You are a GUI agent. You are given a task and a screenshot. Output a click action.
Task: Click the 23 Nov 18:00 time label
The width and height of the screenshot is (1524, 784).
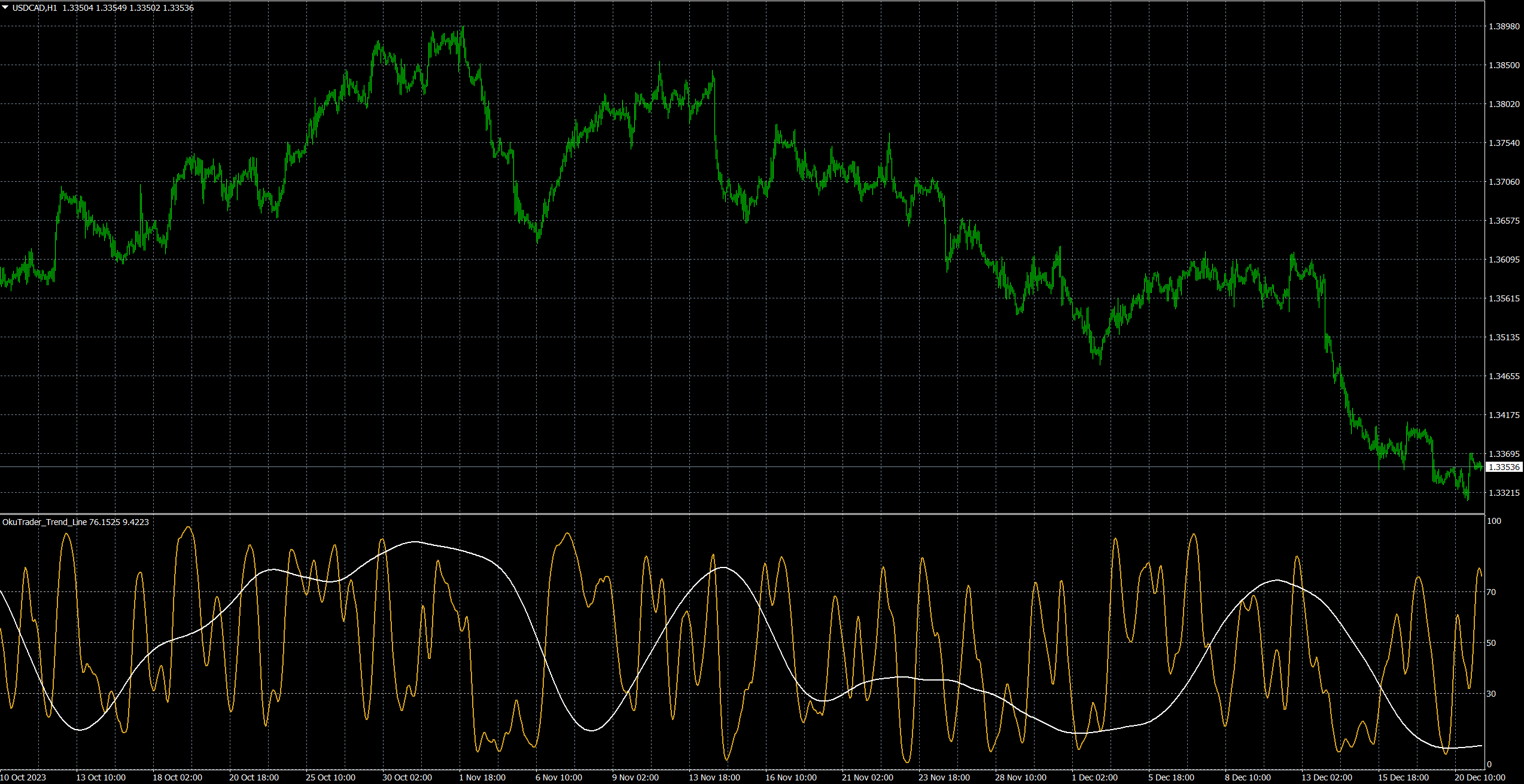tap(944, 777)
